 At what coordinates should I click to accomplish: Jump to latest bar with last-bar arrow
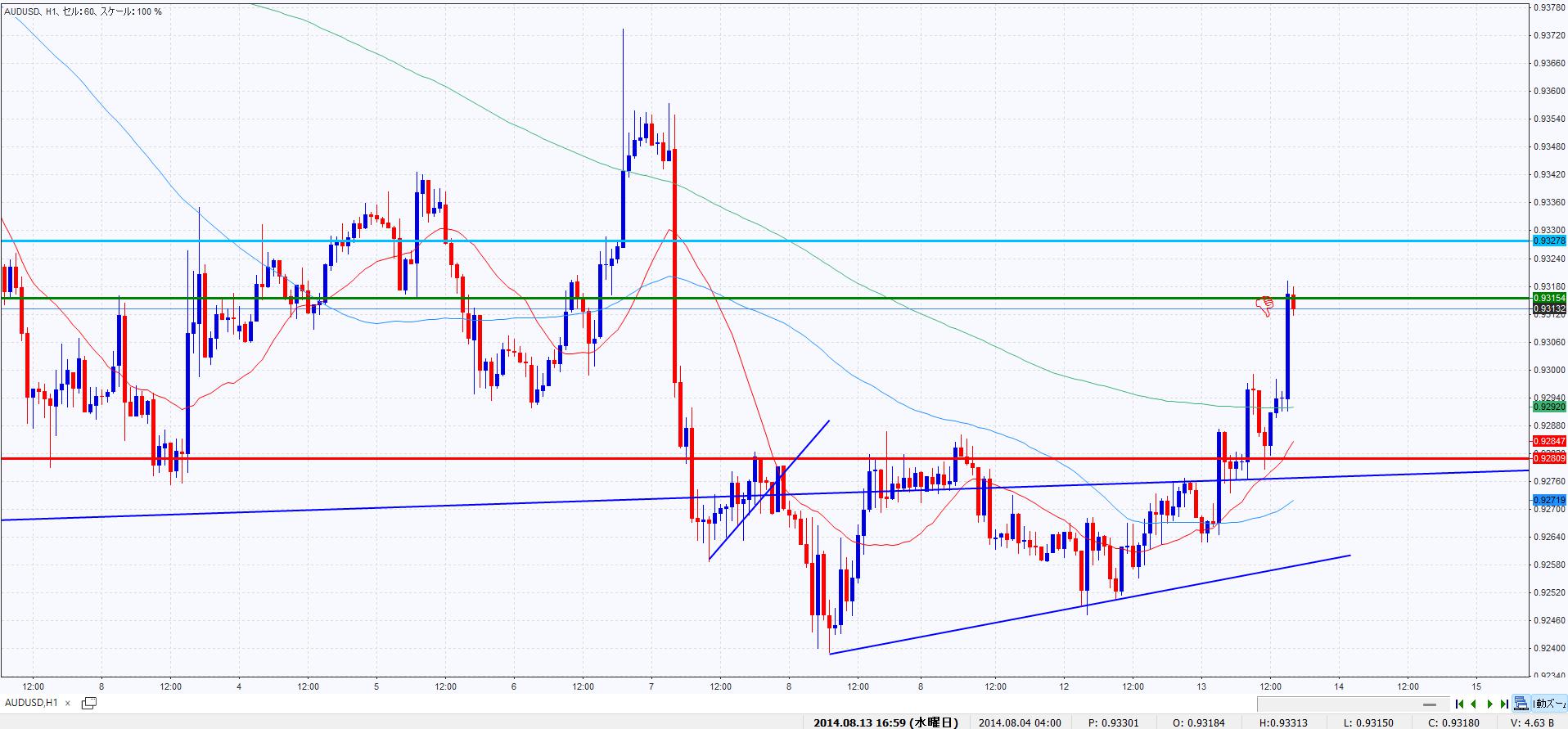1504,704
